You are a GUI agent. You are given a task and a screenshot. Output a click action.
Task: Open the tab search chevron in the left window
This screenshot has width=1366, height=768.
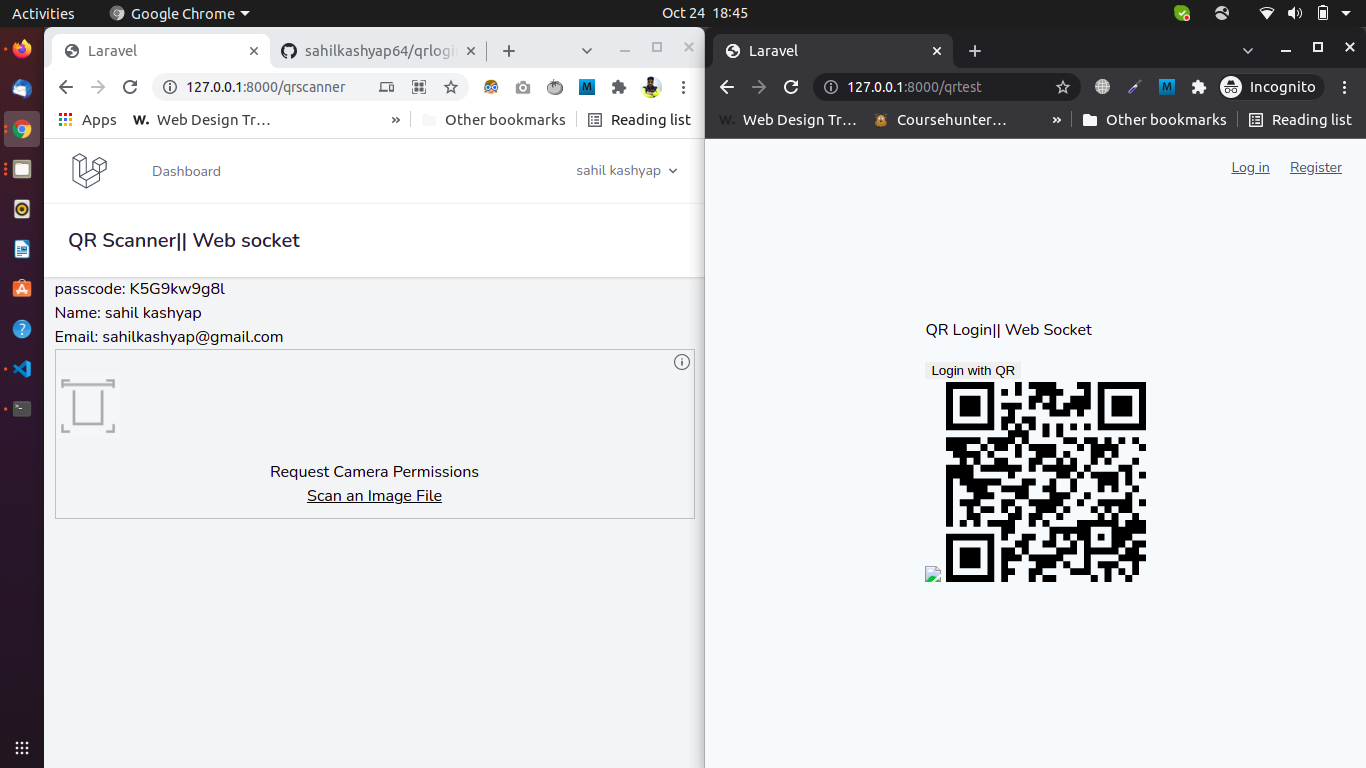[587, 51]
